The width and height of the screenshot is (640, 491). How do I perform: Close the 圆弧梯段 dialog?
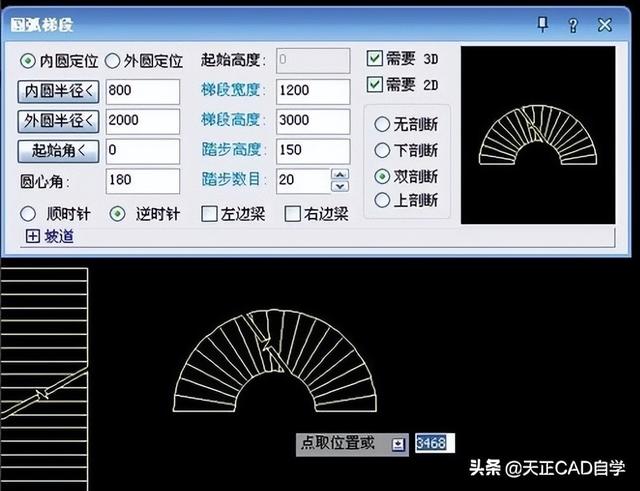[604, 25]
